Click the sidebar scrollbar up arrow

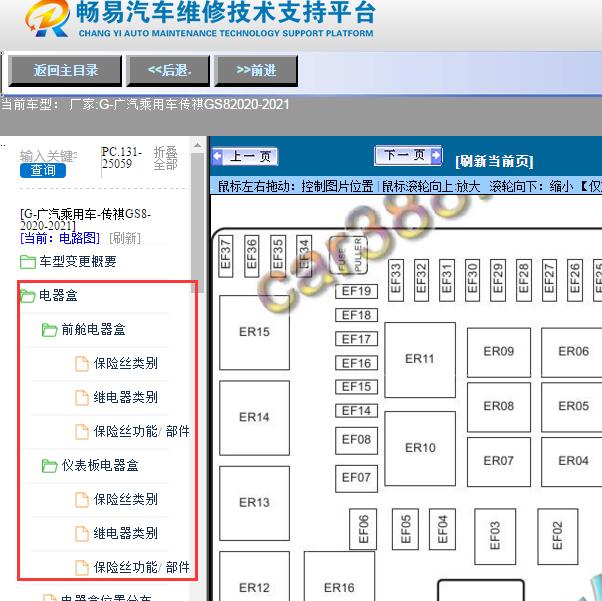click(x=197, y=146)
